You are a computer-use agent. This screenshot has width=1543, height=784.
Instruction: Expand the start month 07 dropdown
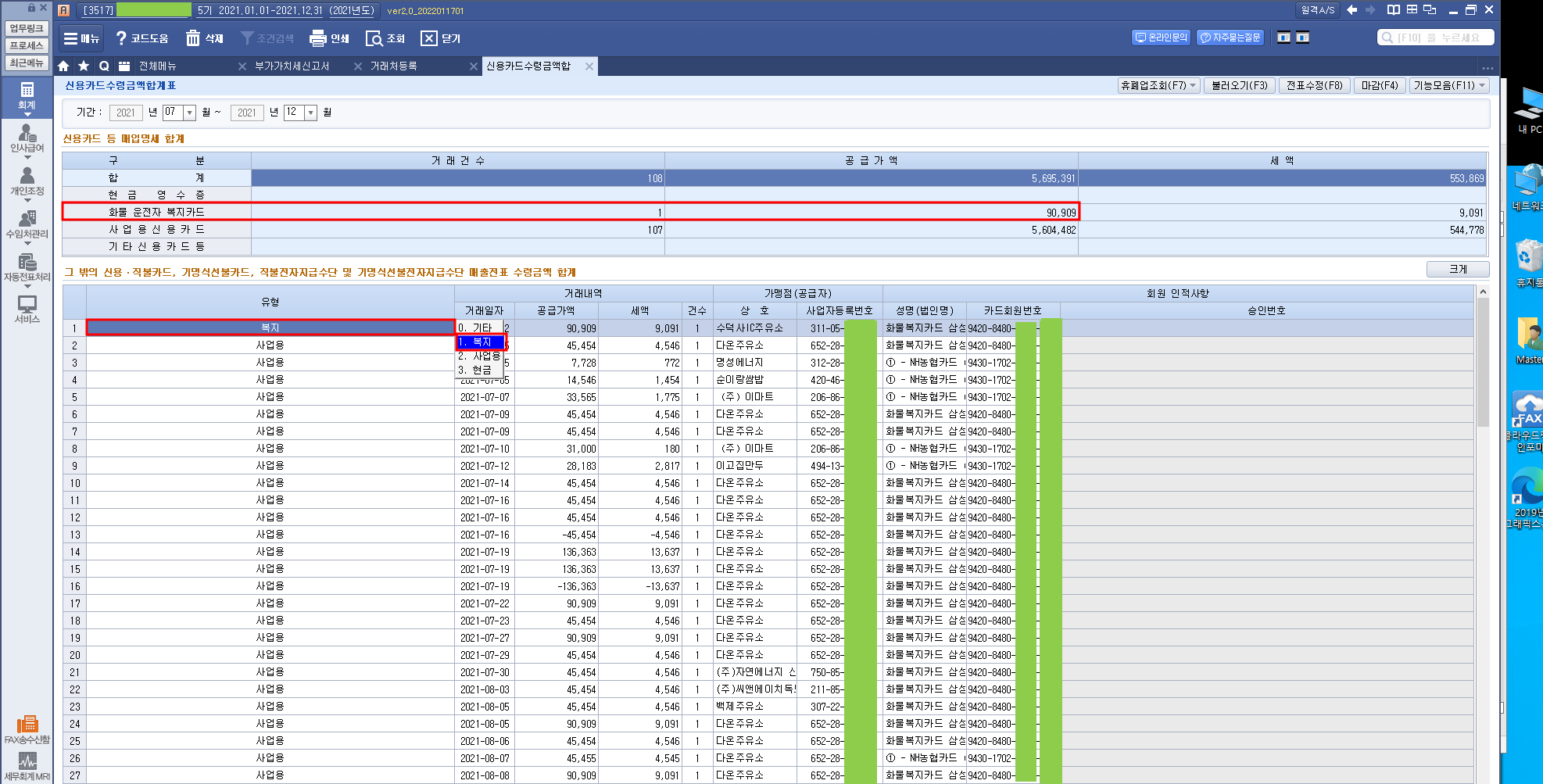189,113
